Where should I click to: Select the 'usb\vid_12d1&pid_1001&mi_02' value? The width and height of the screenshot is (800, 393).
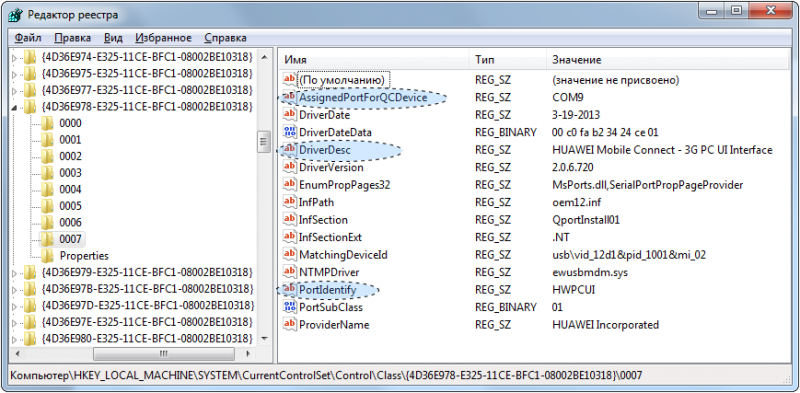click(x=629, y=254)
